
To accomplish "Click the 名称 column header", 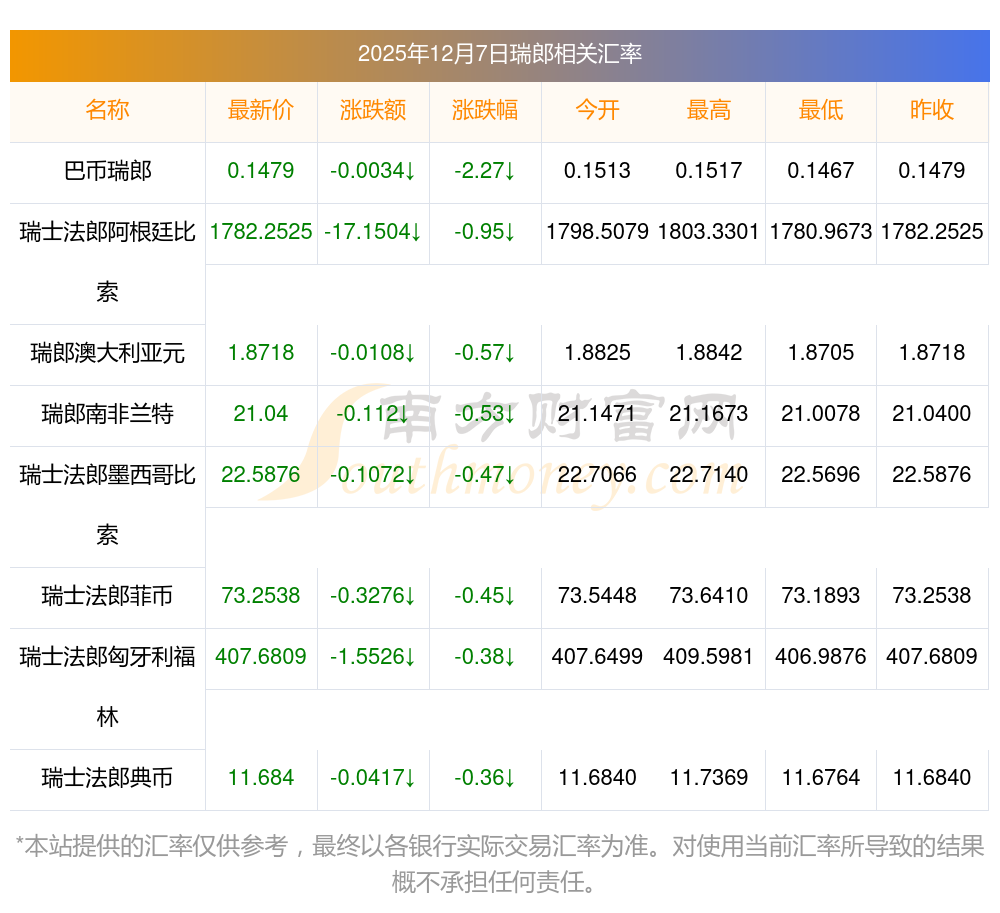I will [x=107, y=111].
